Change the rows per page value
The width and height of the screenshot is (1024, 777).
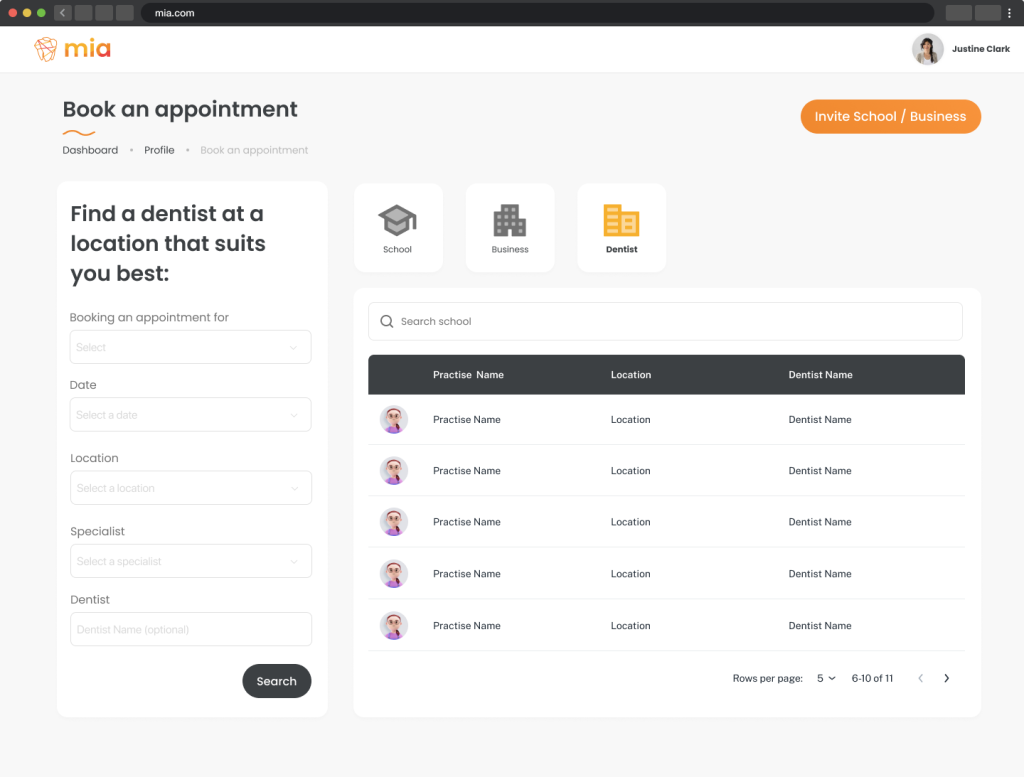826,679
